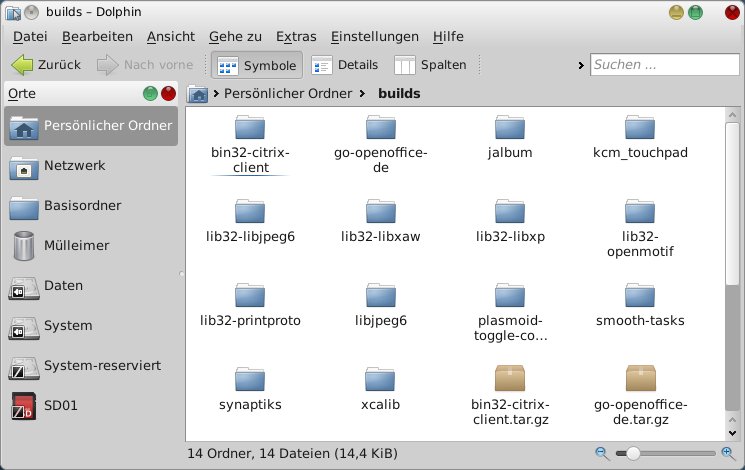This screenshot has height=470, width=745.
Task: Select the lib32-libjpeg6 folder
Action: click(x=250, y=221)
